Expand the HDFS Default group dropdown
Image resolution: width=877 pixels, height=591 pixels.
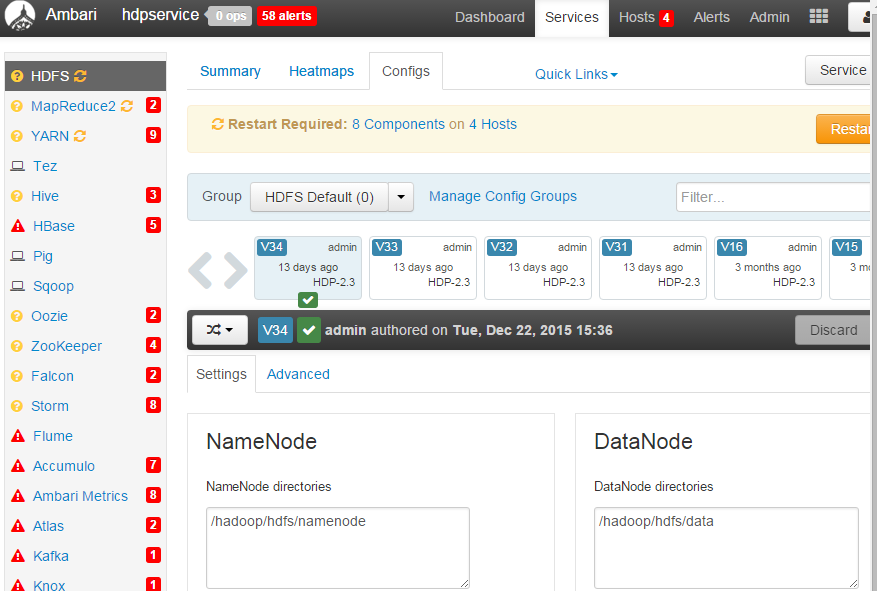click(401, 197)
